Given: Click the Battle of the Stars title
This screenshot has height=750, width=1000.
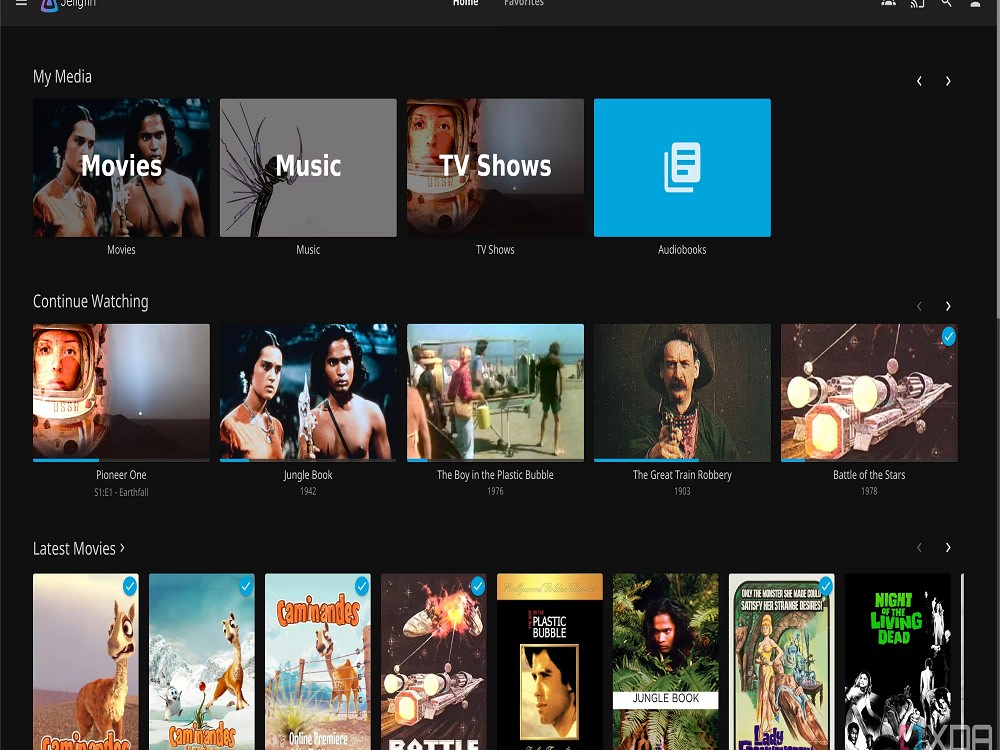Looking at the screenshot, I should coord(869,474).
